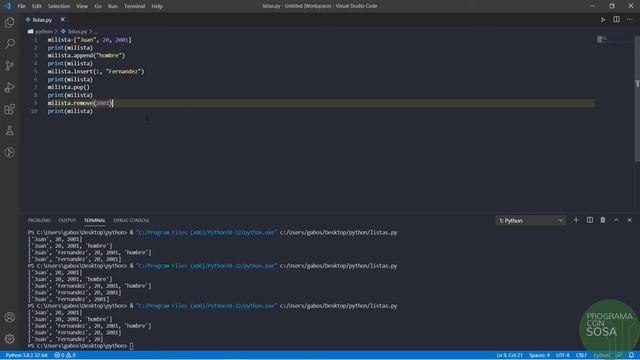This screenshot has height=360, width=640.
Task: Open the Selection menu
Action: [59, 6]
